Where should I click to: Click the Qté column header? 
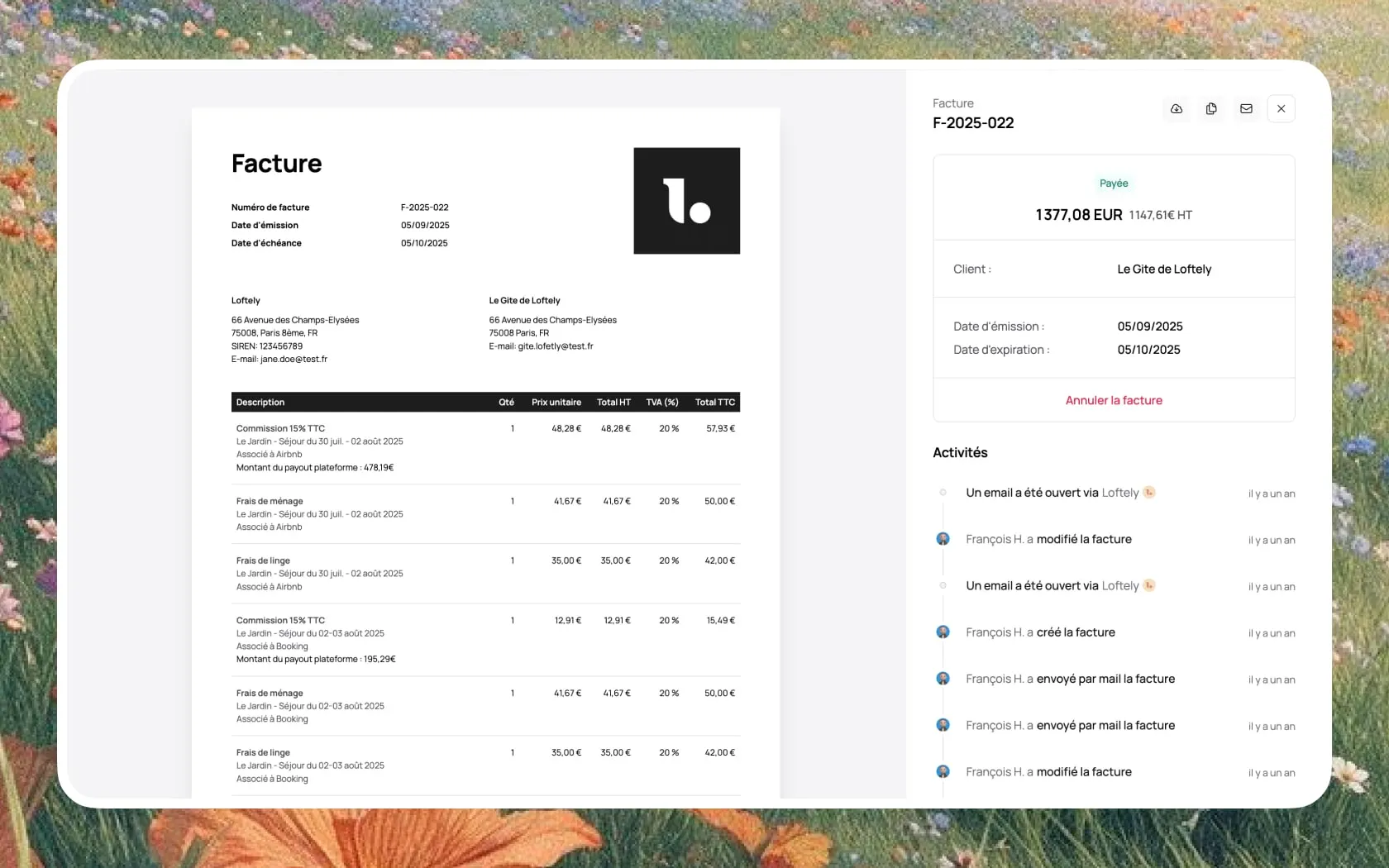tap(506, 403)
